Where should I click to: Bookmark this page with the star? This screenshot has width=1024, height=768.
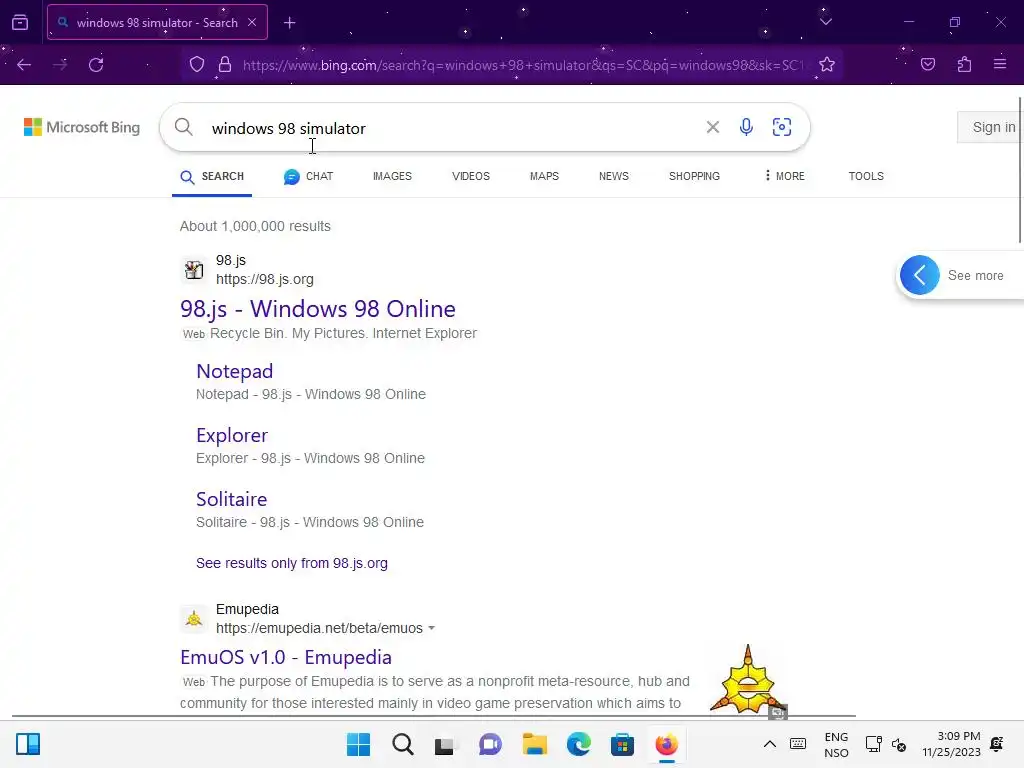(x=827, y=65)
